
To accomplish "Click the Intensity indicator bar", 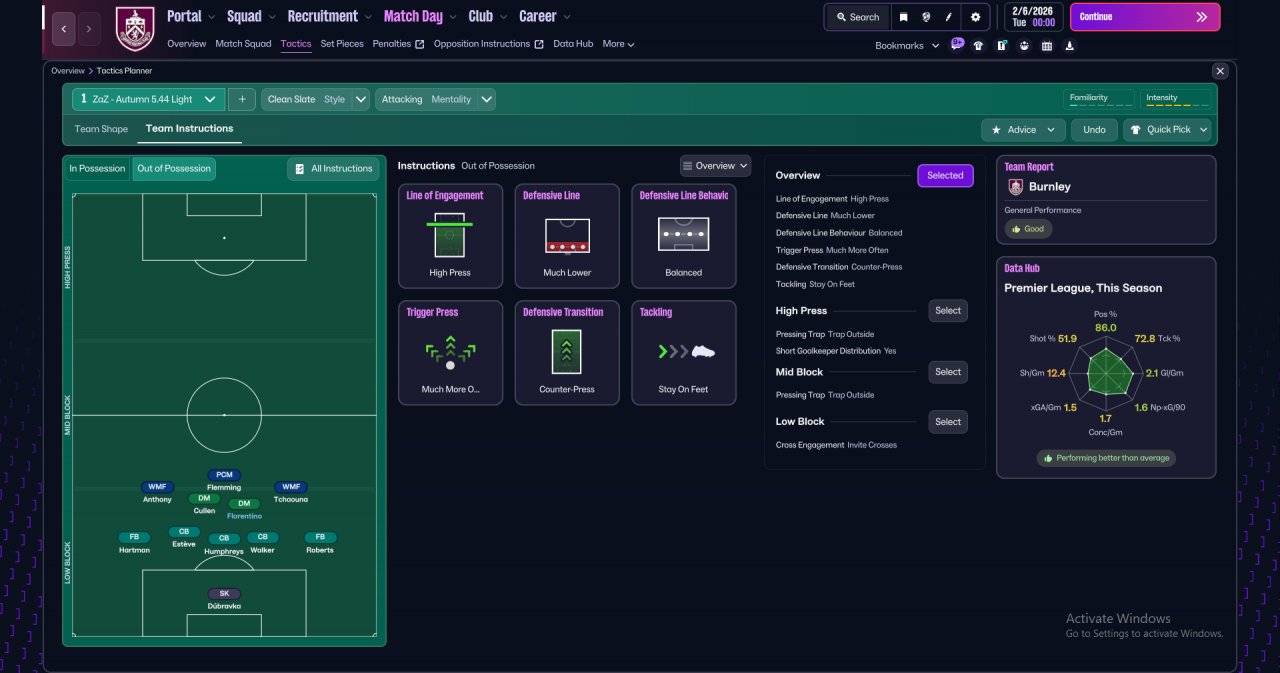I will (1176, 99).
